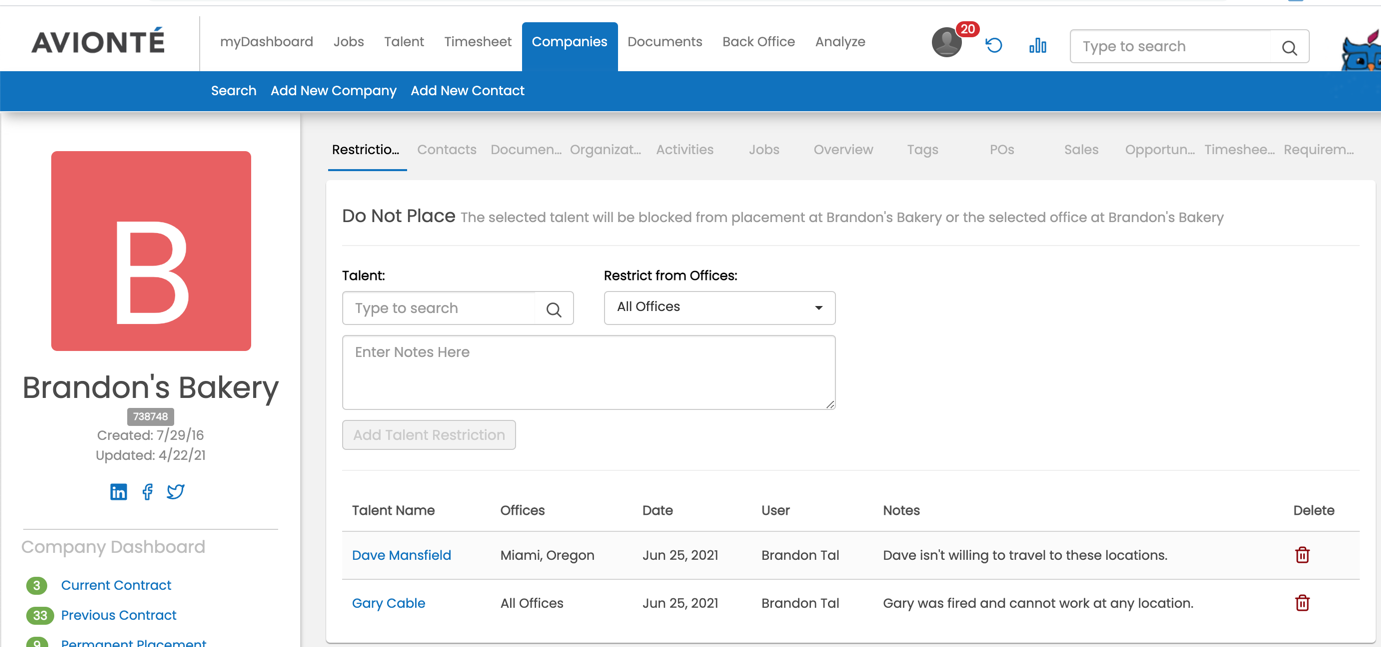
Task: Switch to the Organization tab
Action: point(606,150)
